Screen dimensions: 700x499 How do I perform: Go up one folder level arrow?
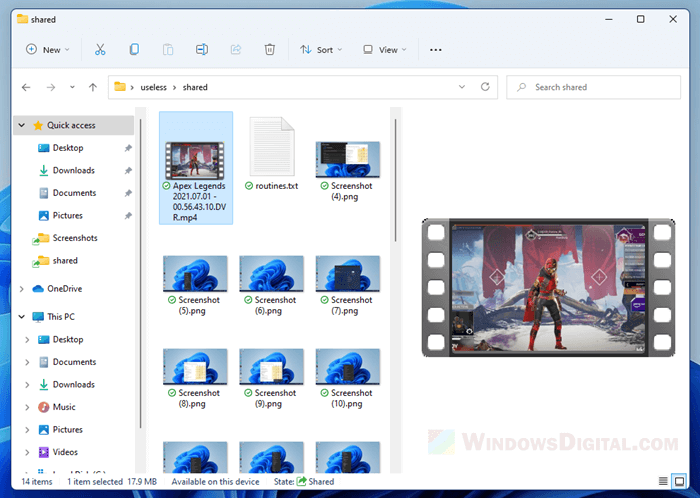tap(93, 87)
